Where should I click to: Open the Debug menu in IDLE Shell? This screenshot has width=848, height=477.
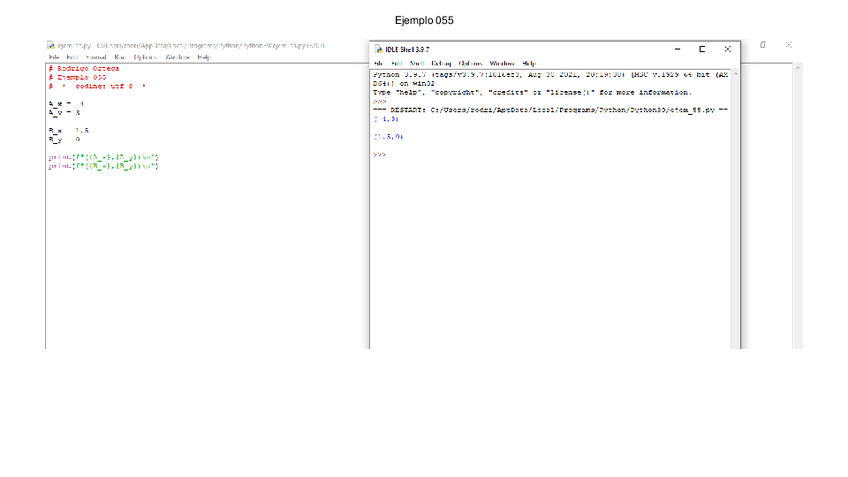pyautogui.click(x=441, y=64)
